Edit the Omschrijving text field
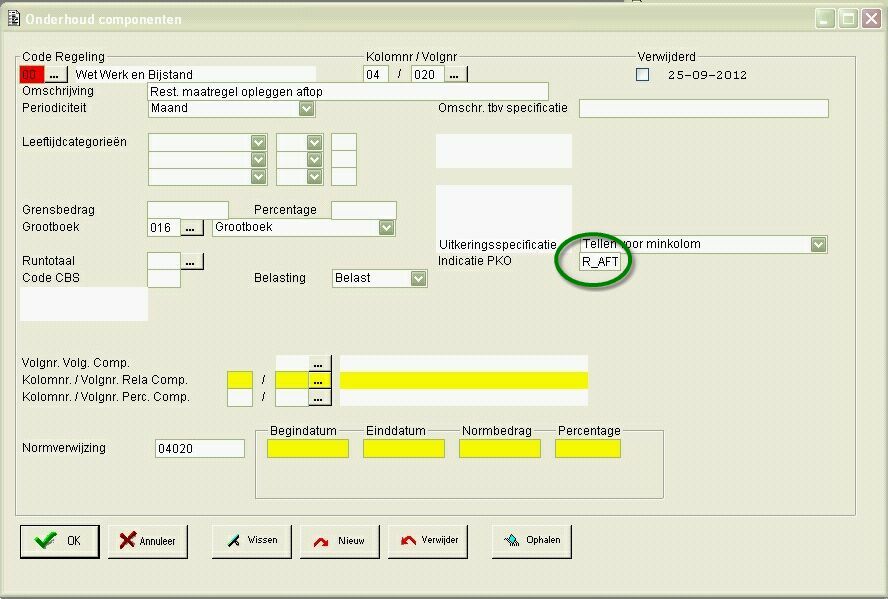This screenshot has height=599, width=888. pyautogui.click(x=348, y=92)
